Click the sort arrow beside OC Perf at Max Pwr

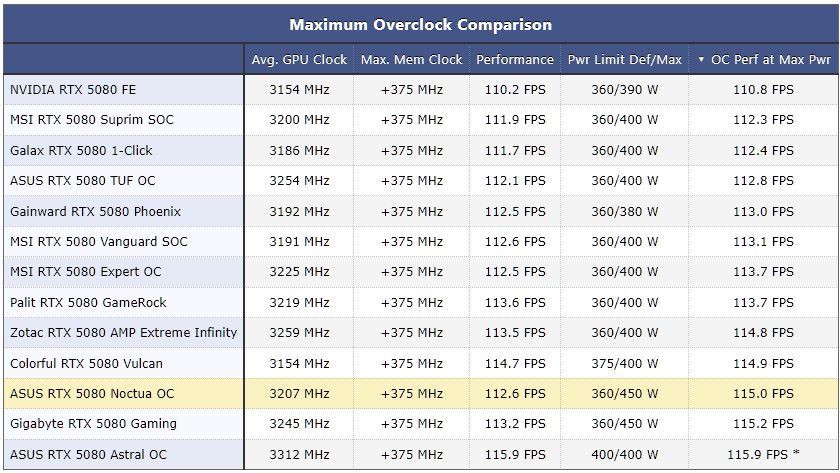[x=701, y=59]
